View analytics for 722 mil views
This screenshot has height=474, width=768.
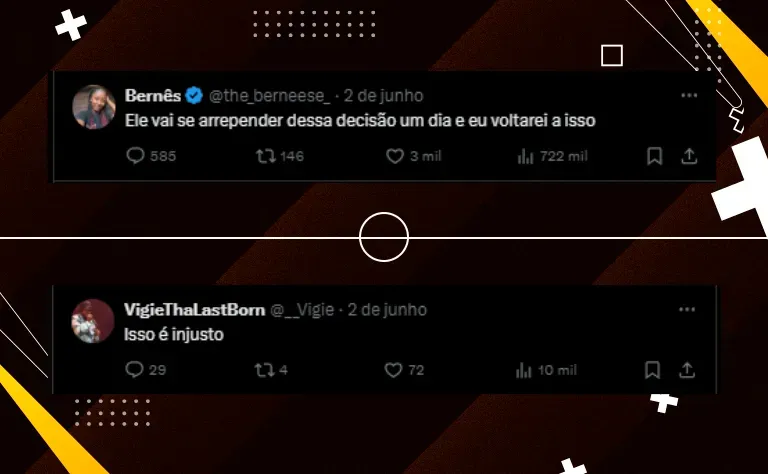[552, 156]
